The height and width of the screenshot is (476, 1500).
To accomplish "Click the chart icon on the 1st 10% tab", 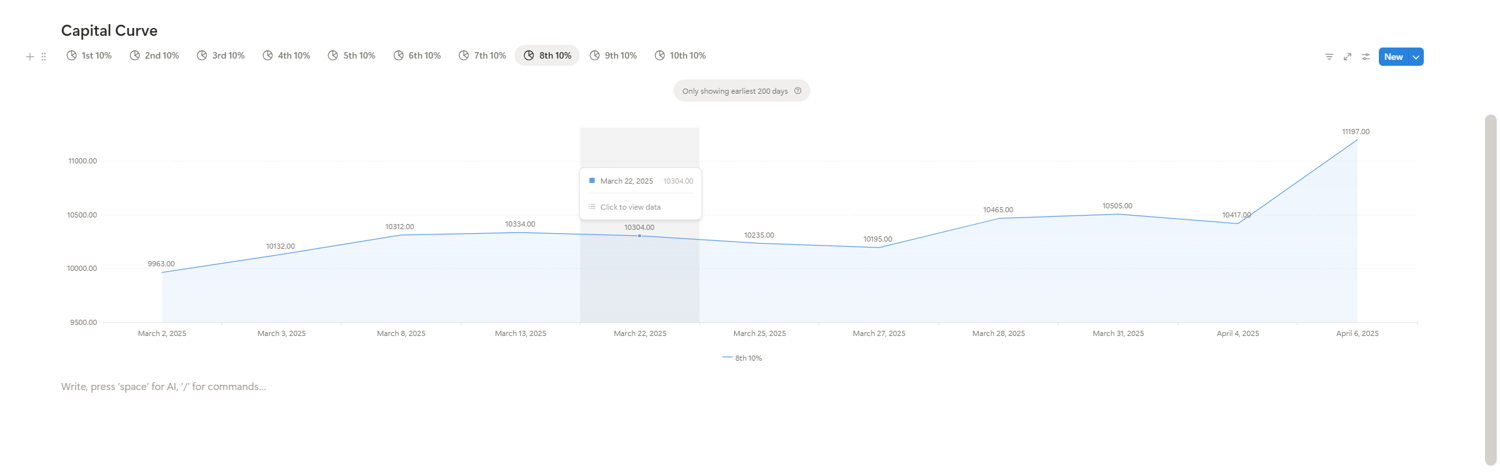I will pos(72,56).
